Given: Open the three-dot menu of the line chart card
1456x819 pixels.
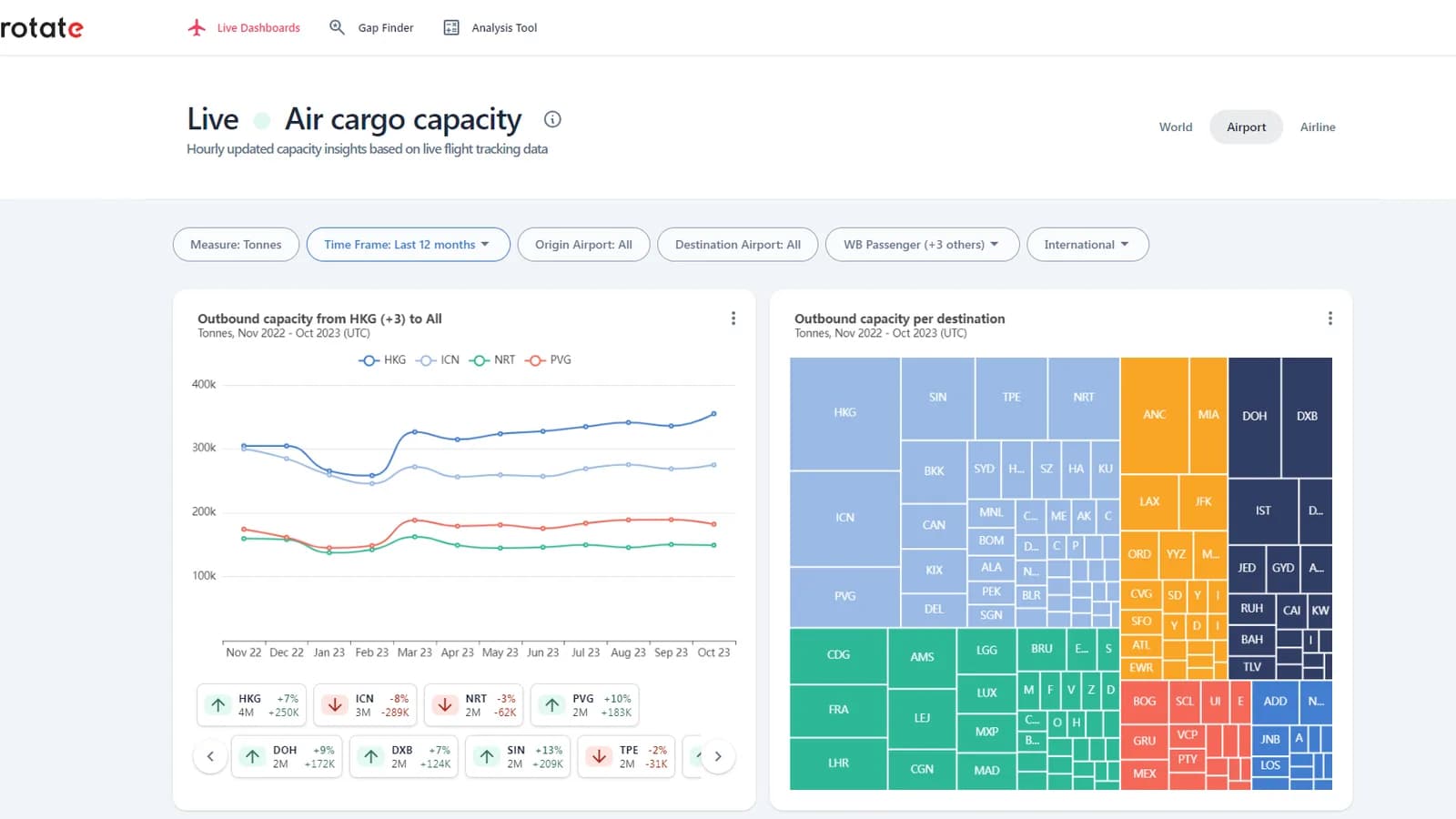Looking at the screenshot, I should 733,318.
